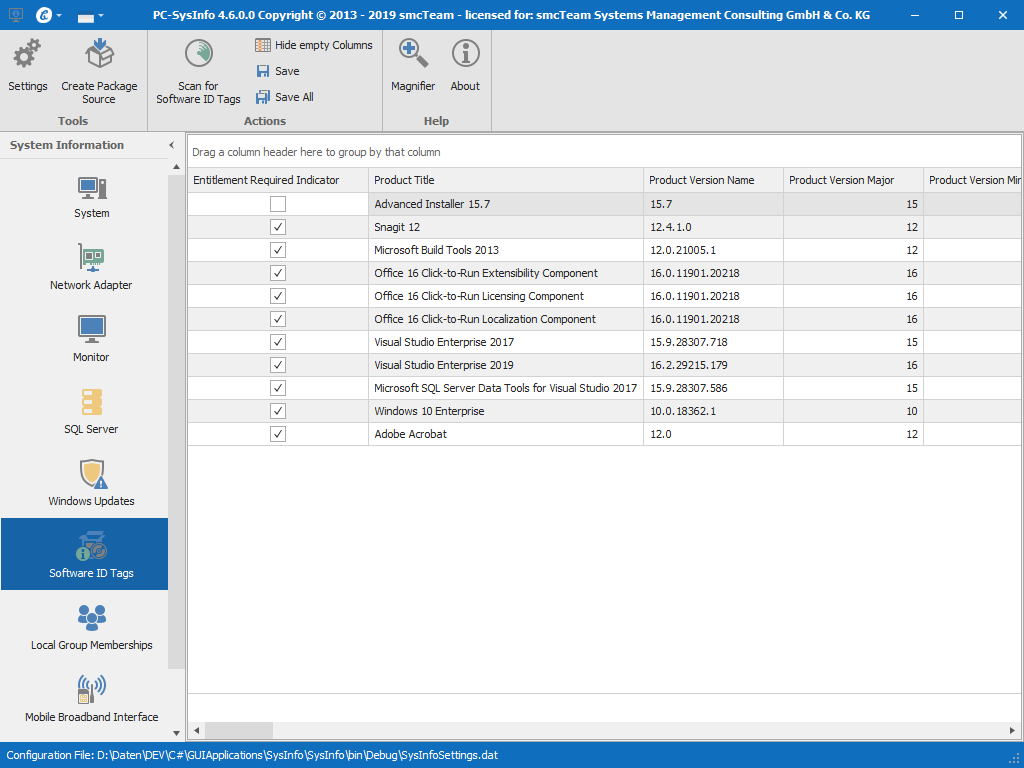Click the Configuration File path in status bar
1024x768 pixels.
pos(252,755)
